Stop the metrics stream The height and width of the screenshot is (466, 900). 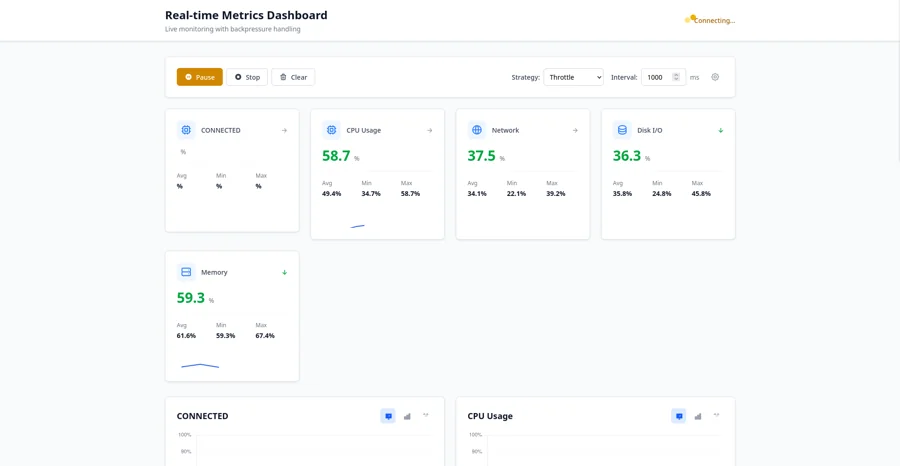pyautogui.click(x=247, y=77)
